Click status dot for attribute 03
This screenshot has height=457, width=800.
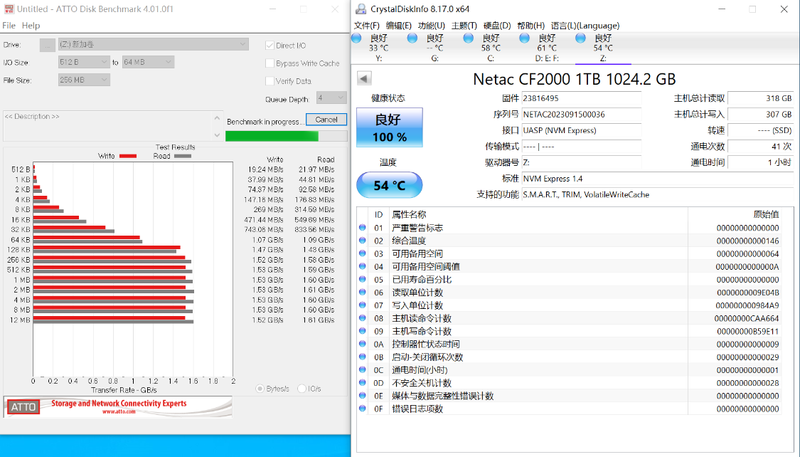pyautogui.click(x=363, y=253)
